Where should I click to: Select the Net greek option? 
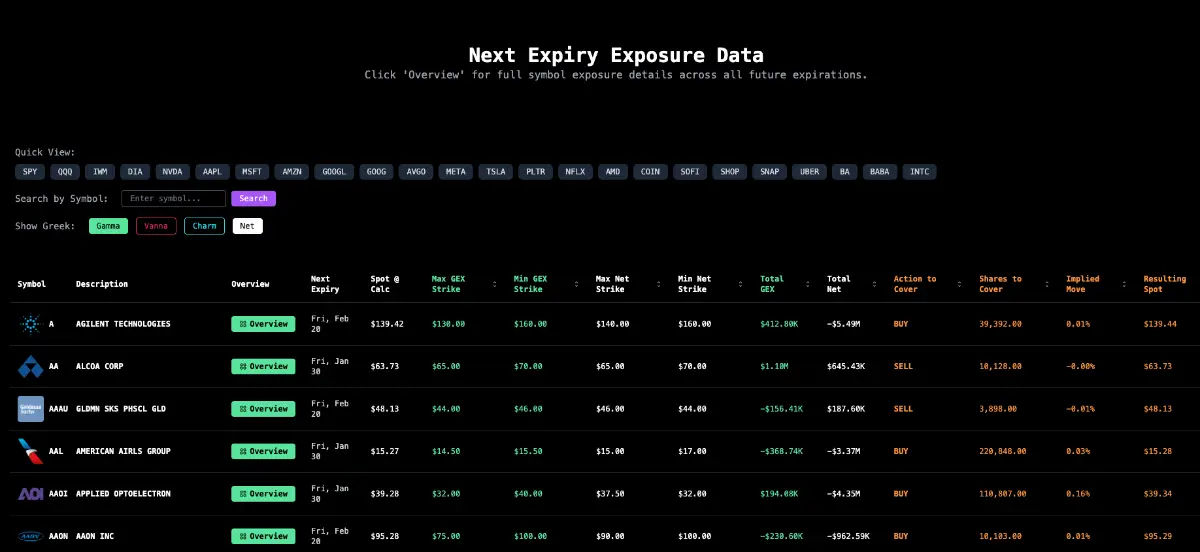(247, 226)
